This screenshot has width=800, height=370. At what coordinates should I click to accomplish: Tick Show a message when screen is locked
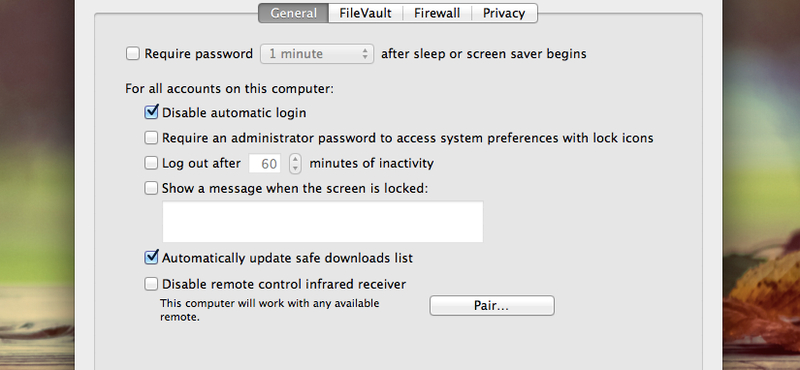click(151, 188)
